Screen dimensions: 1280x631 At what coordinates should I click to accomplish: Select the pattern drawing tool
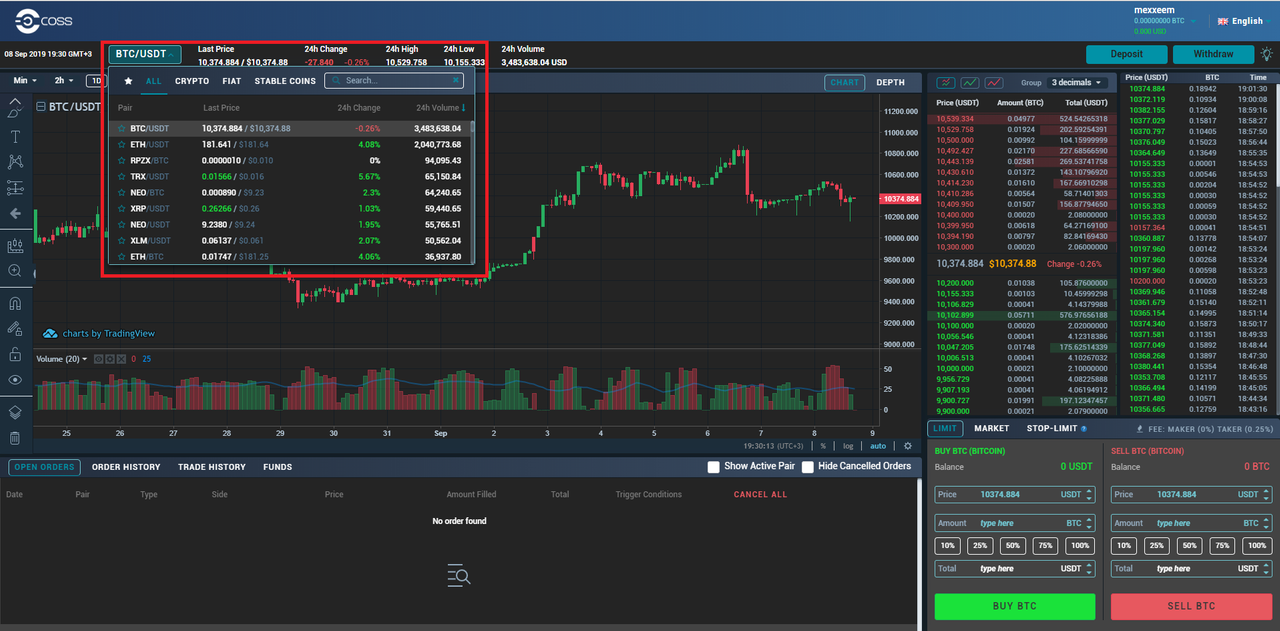(x=15, y=161)
